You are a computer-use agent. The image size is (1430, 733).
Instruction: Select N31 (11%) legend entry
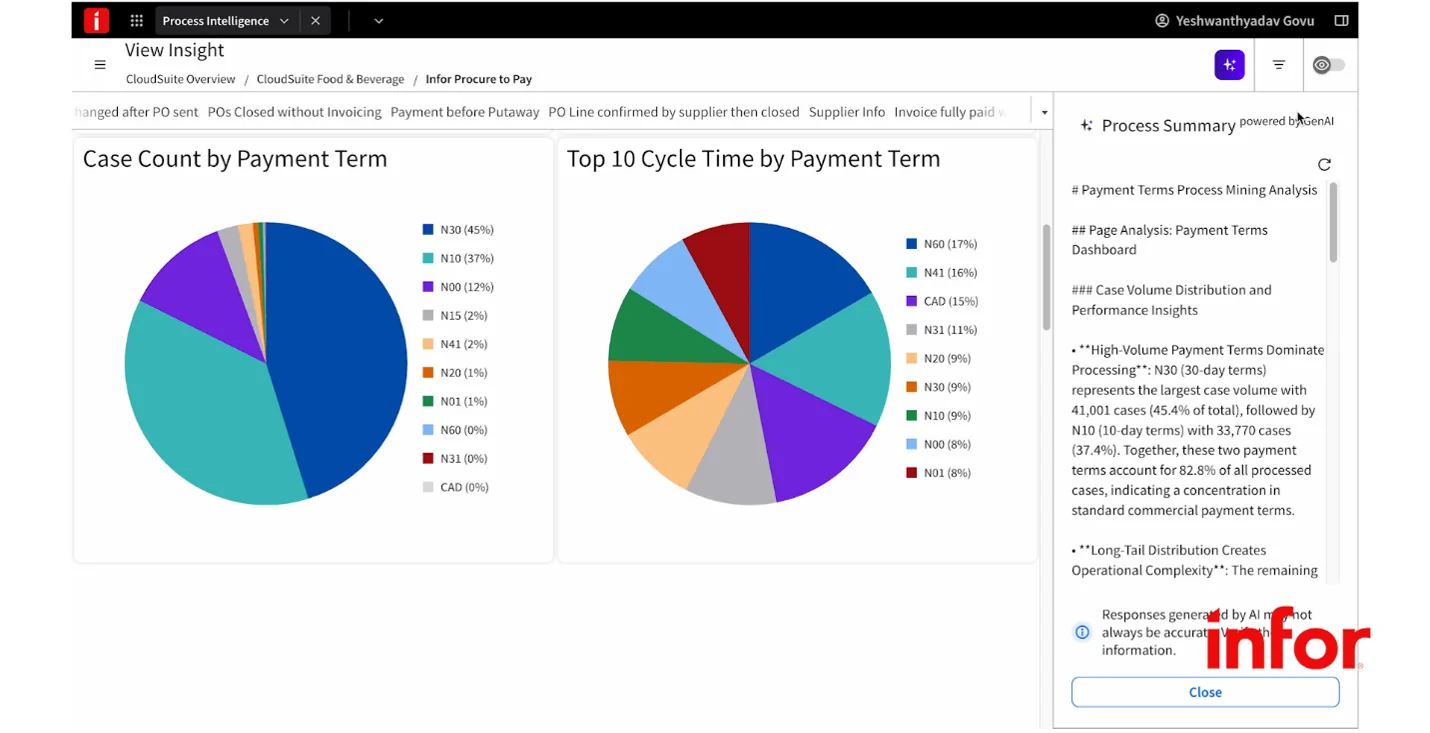point(941,330)
